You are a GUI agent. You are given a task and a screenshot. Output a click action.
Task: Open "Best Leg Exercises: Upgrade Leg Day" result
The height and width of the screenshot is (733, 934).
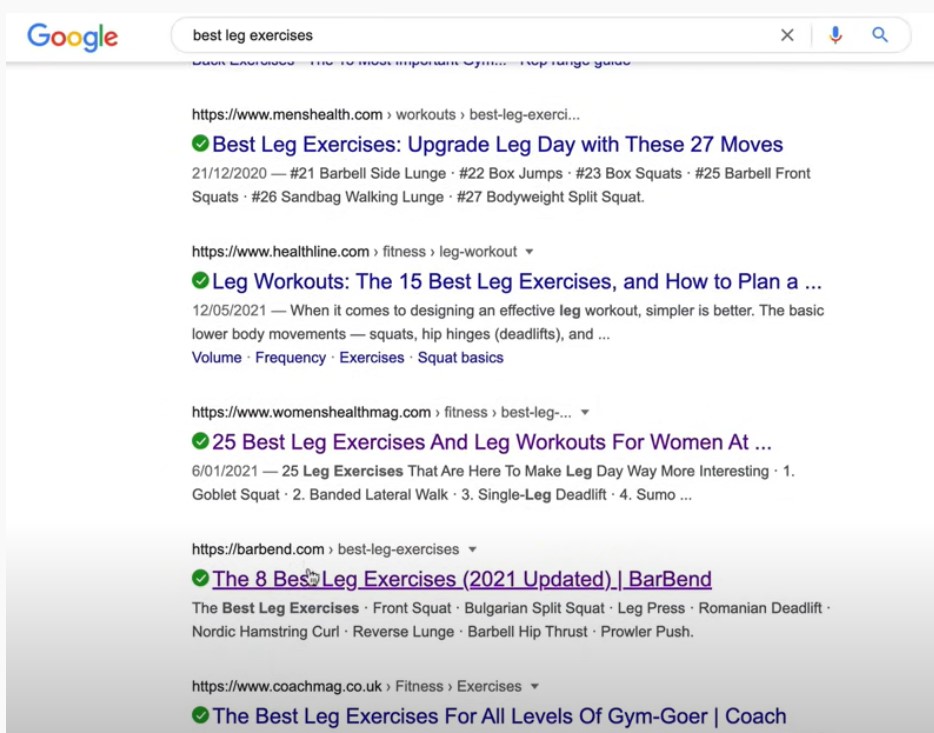(x=497, y=144)
